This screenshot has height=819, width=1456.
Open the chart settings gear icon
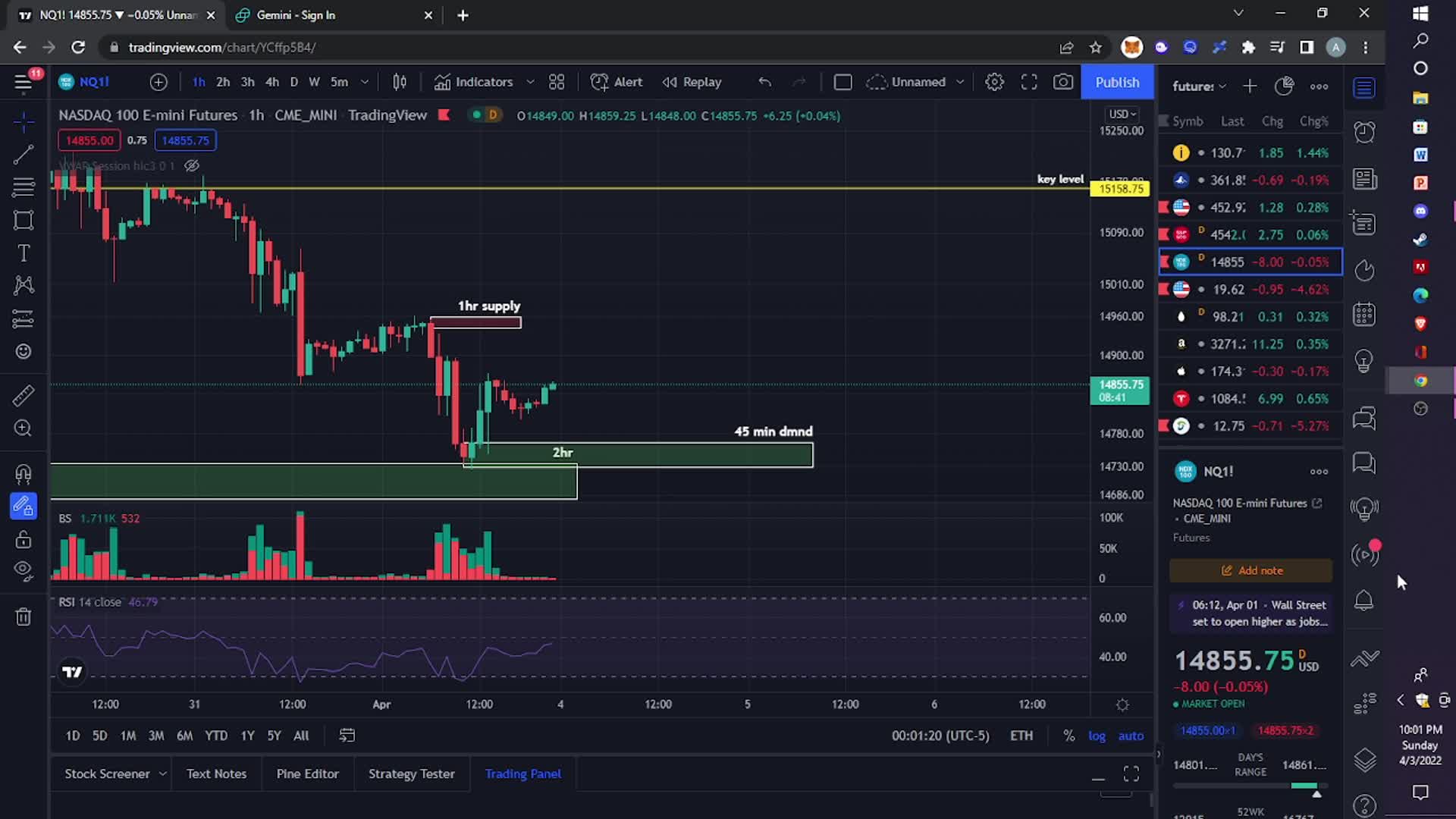[x=994, y=82]
